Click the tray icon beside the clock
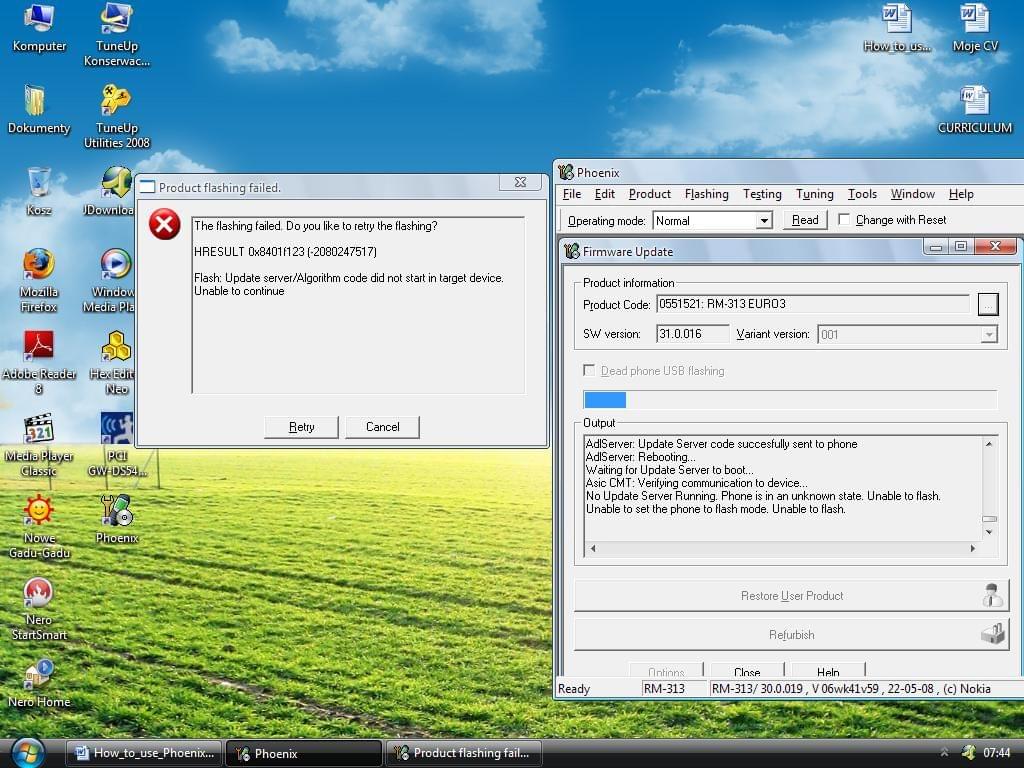 [x=968, y=753]
